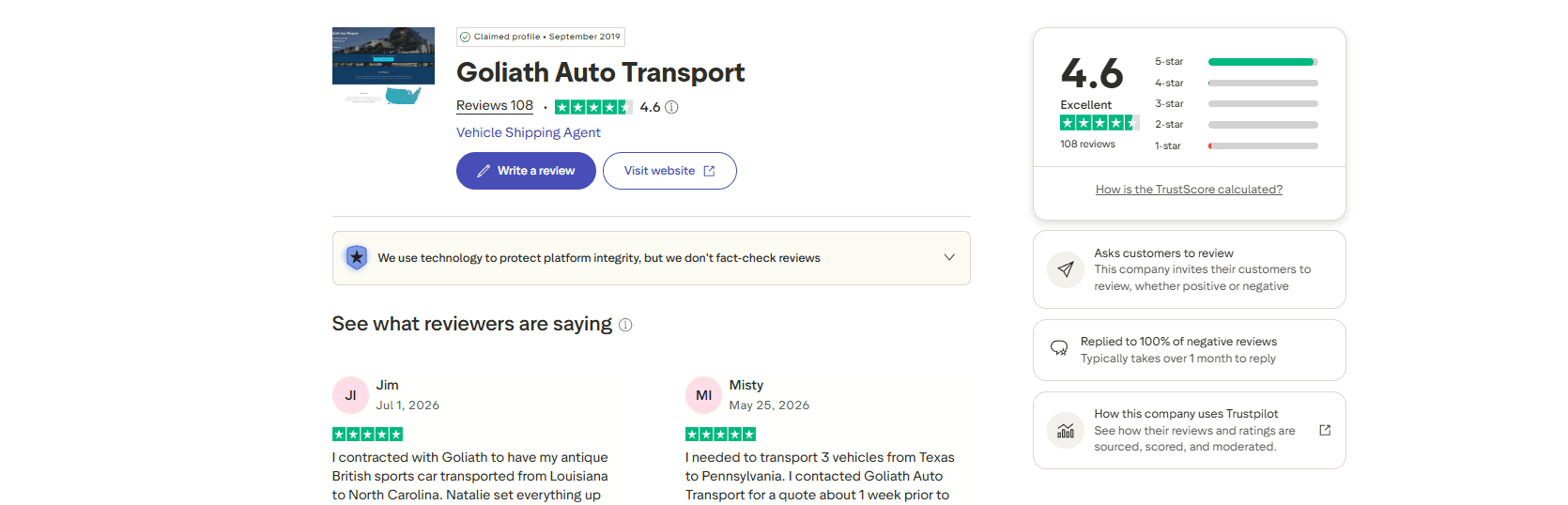This screenshot has height=505, width=1568.
Task: Open the Reviews 108 link
Action: tap(495, 106)
